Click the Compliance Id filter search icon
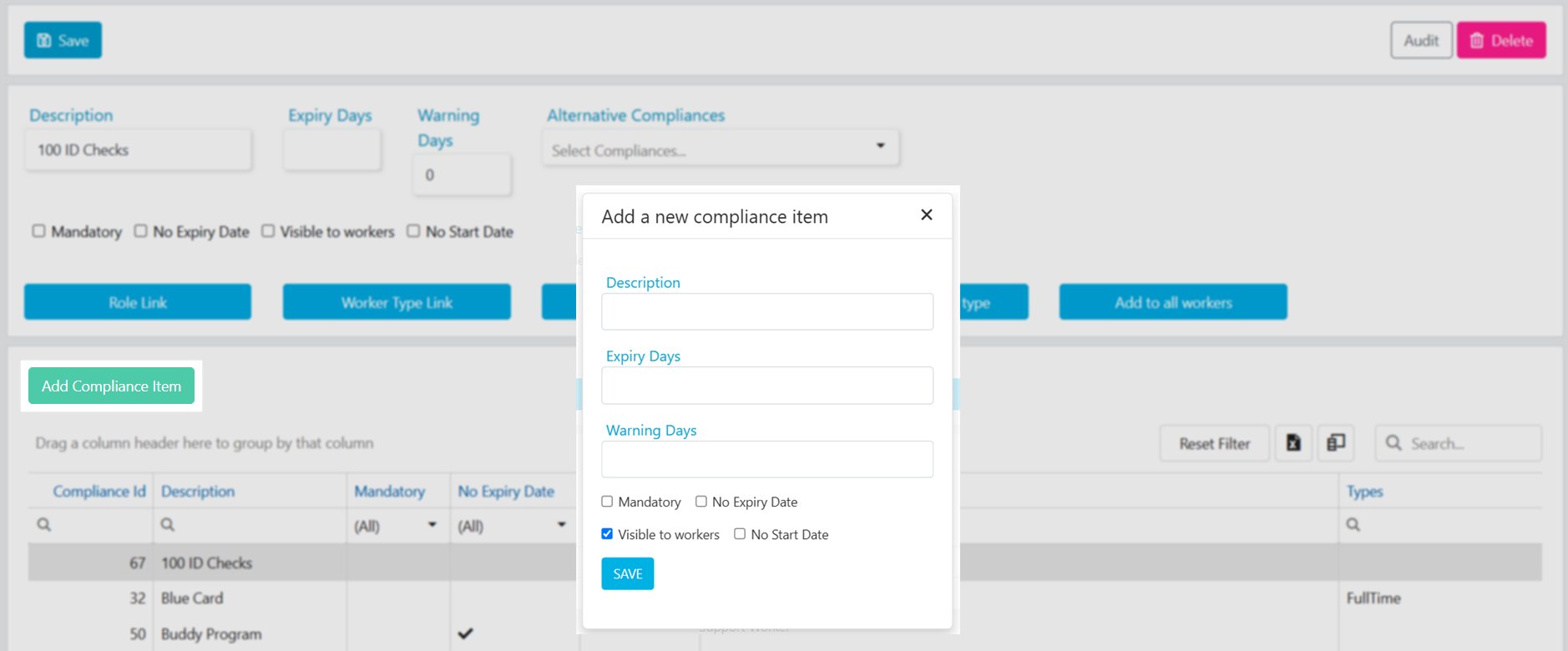 tap(44, 524)
